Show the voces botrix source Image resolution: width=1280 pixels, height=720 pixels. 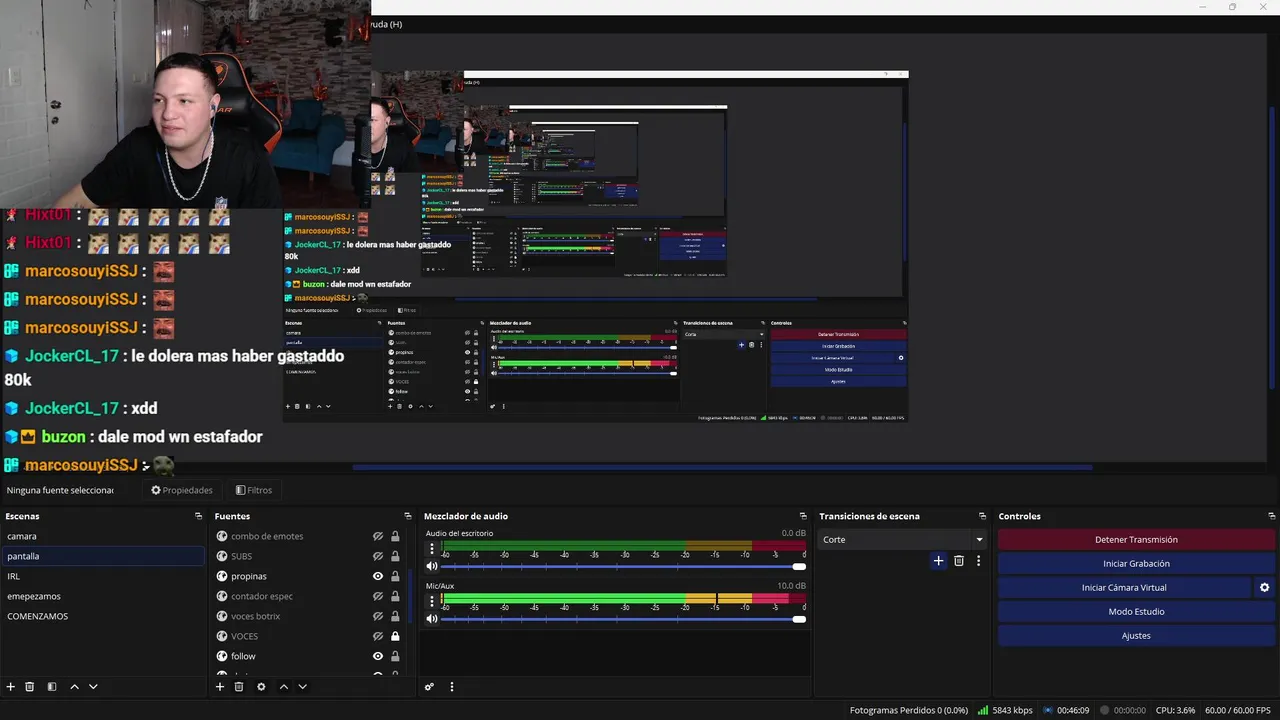[378, 616]
